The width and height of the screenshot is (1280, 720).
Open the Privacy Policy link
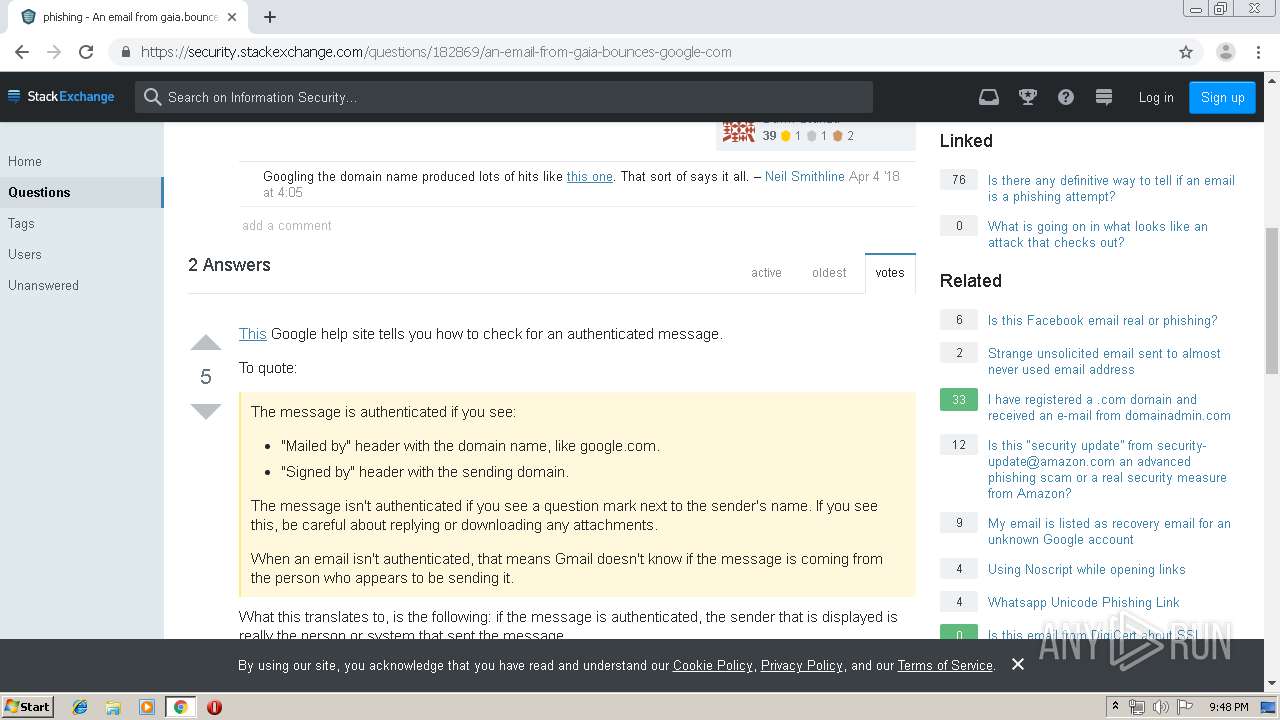(x=802, y=665)
